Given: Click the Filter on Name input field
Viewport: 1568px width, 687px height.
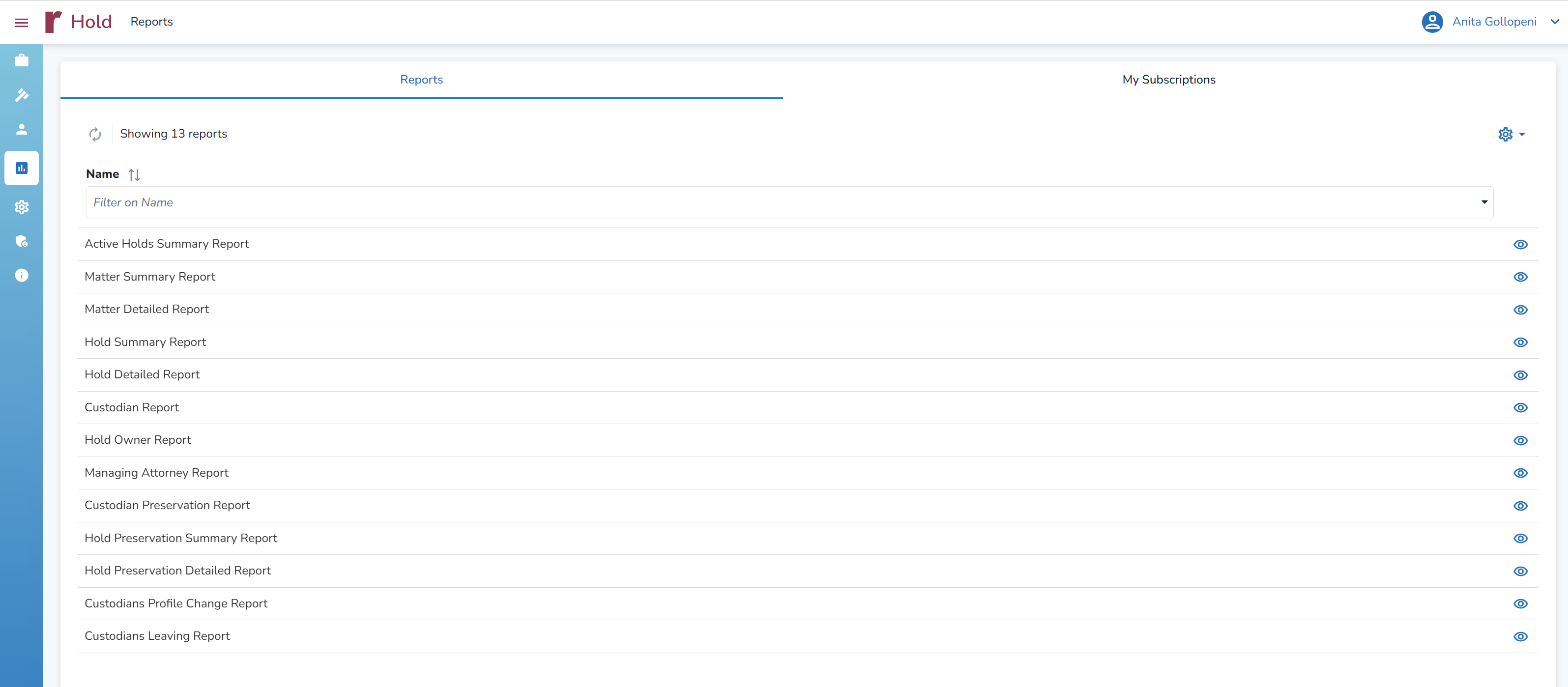Looking at the screenshot, I should coord(779,202).
